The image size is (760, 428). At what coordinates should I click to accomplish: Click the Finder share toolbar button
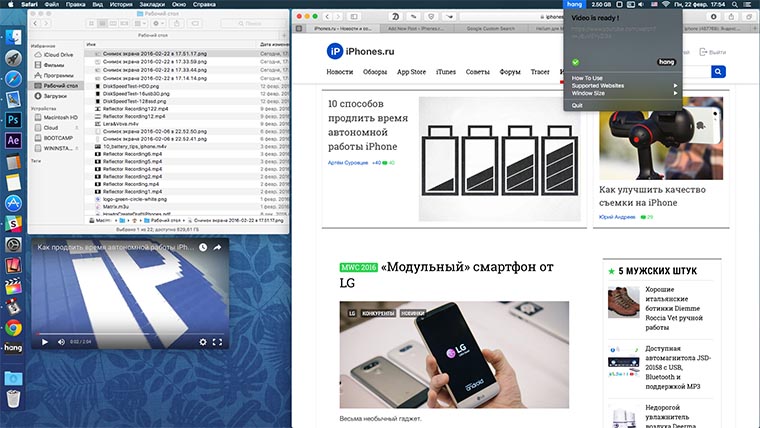(177, 23)
